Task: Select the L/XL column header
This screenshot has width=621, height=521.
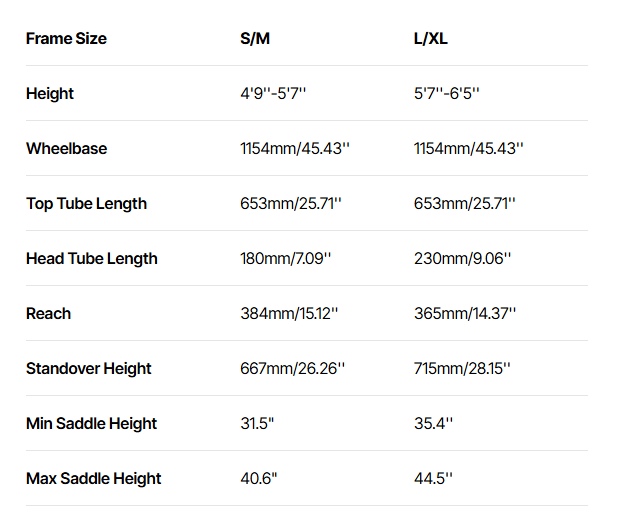Action: [430, 39]
